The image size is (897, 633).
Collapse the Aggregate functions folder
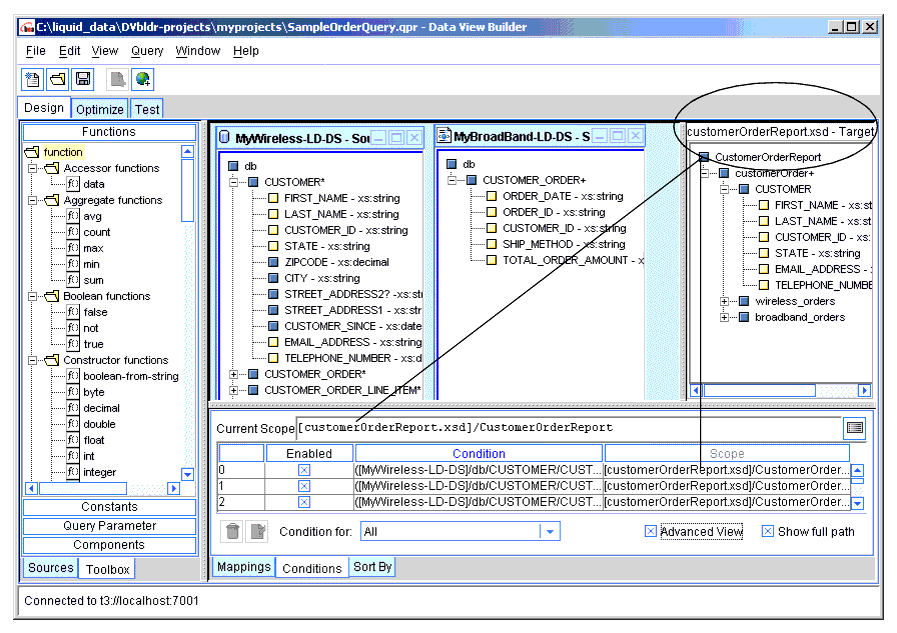pos(33,200)
